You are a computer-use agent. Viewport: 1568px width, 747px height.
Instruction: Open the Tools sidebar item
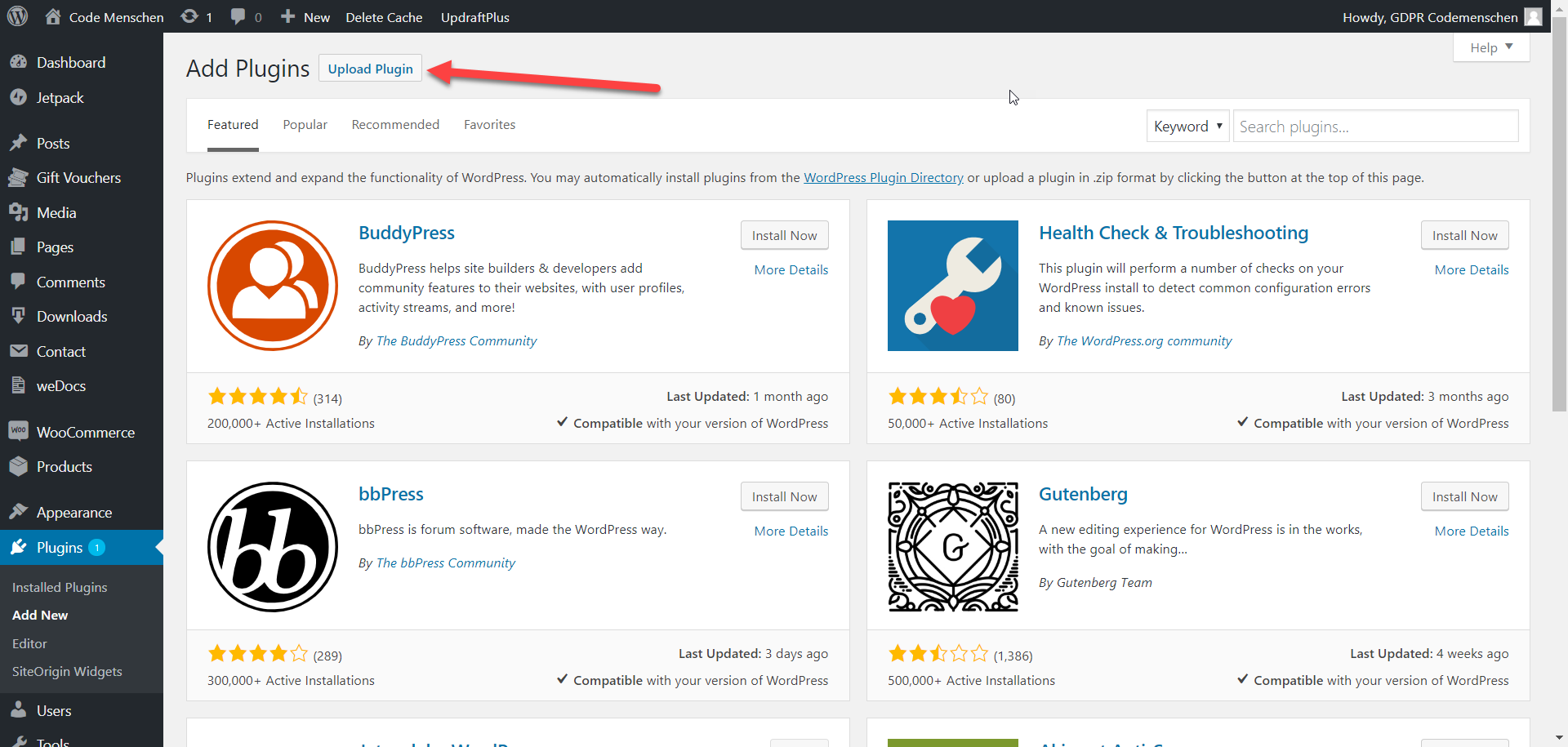[x=52, y=742]
